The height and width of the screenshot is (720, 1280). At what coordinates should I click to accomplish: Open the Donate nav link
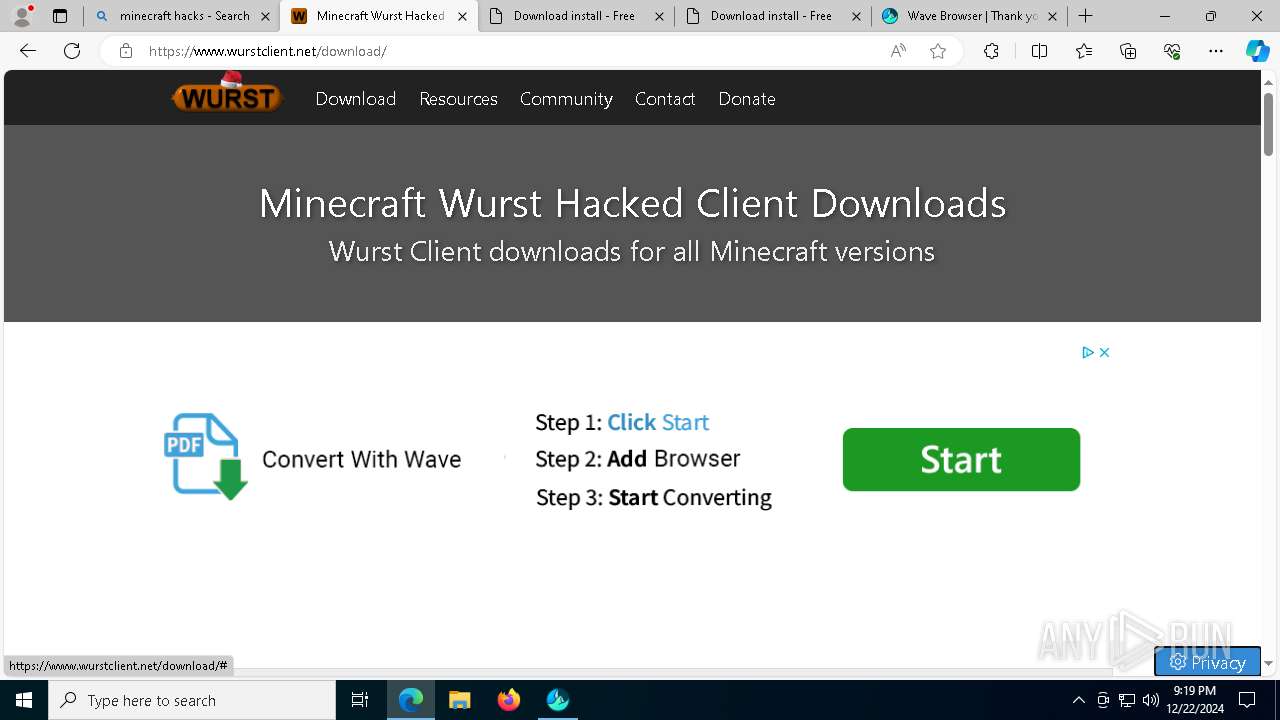pos(747,98)
